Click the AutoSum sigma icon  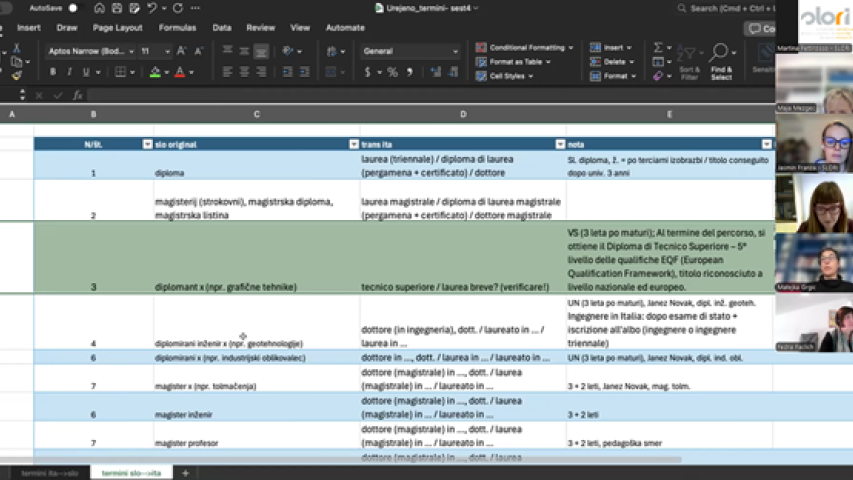point(658,47)
